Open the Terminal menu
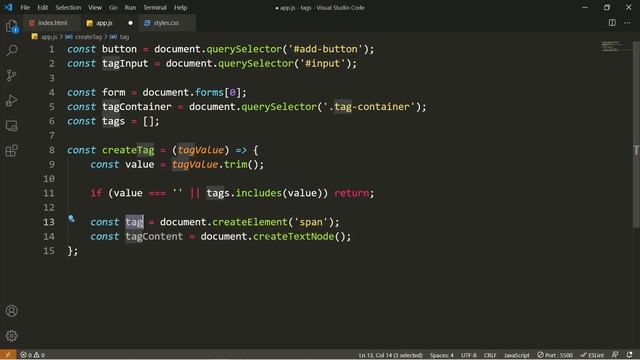640x360 pixels. pos(155,7)
